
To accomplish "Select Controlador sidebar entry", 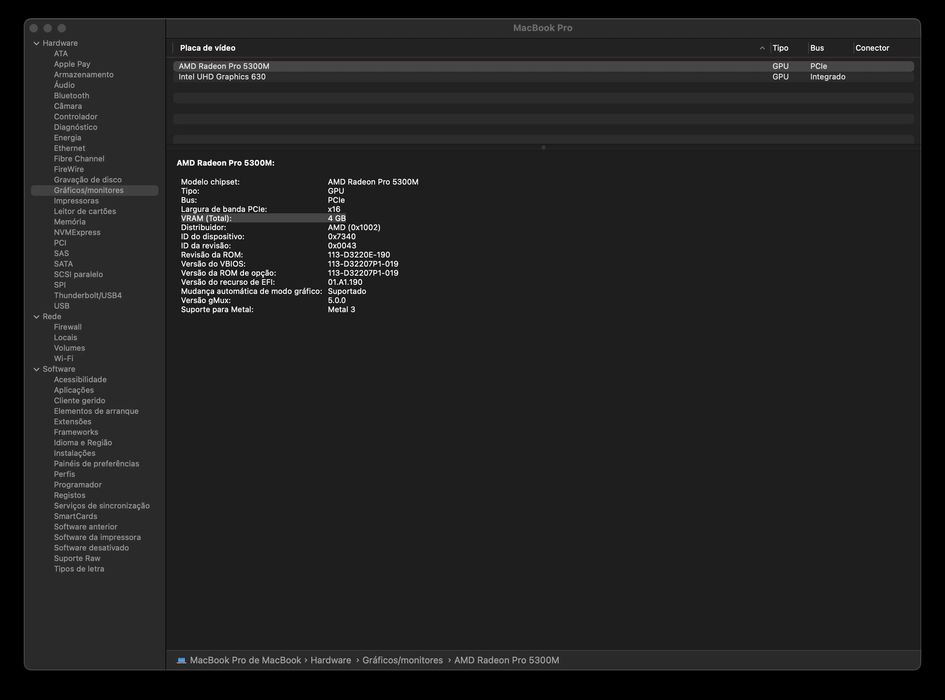I will click(75, 117).
